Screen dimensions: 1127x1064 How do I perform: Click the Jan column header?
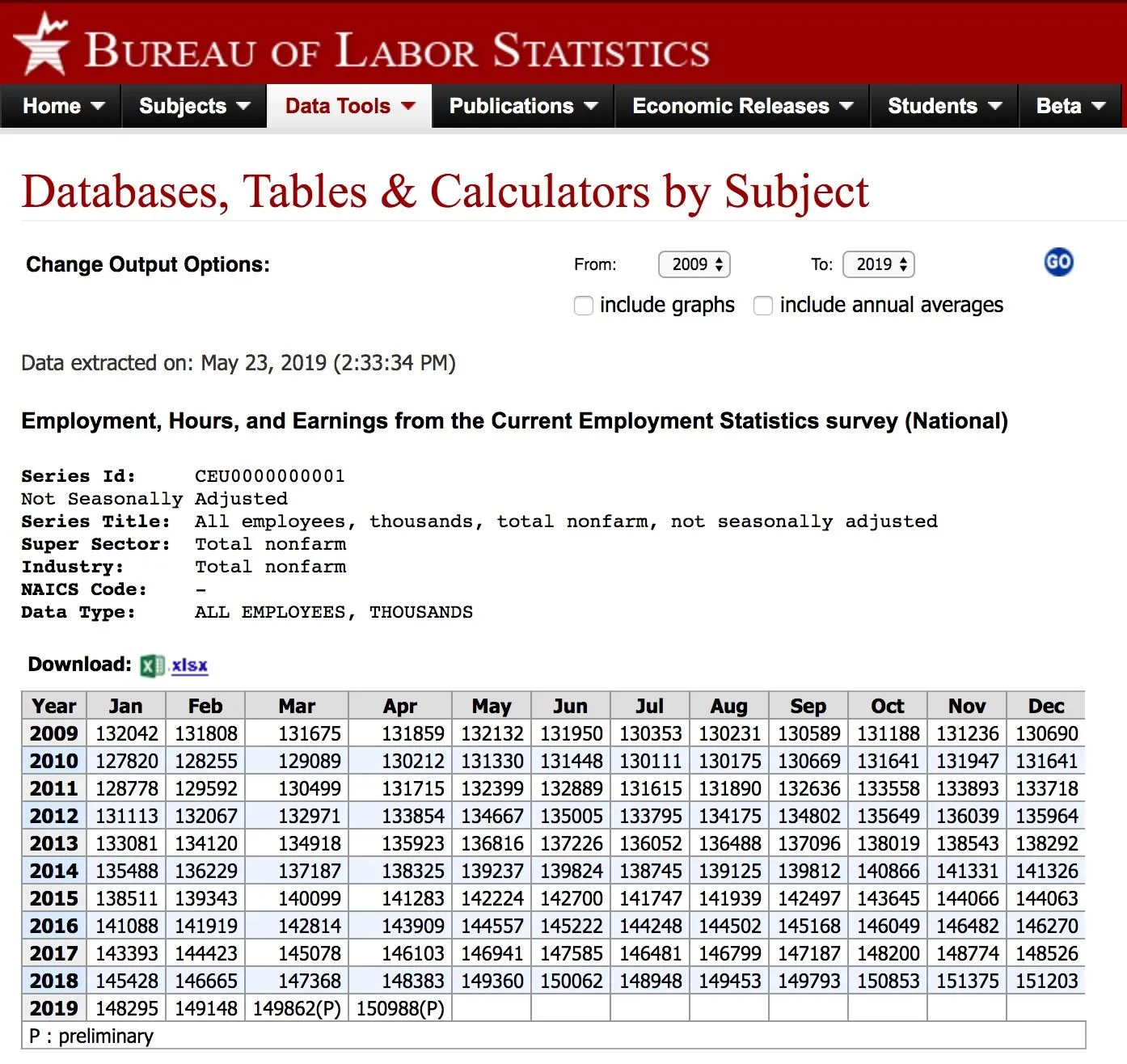click(x=125, y=706)
